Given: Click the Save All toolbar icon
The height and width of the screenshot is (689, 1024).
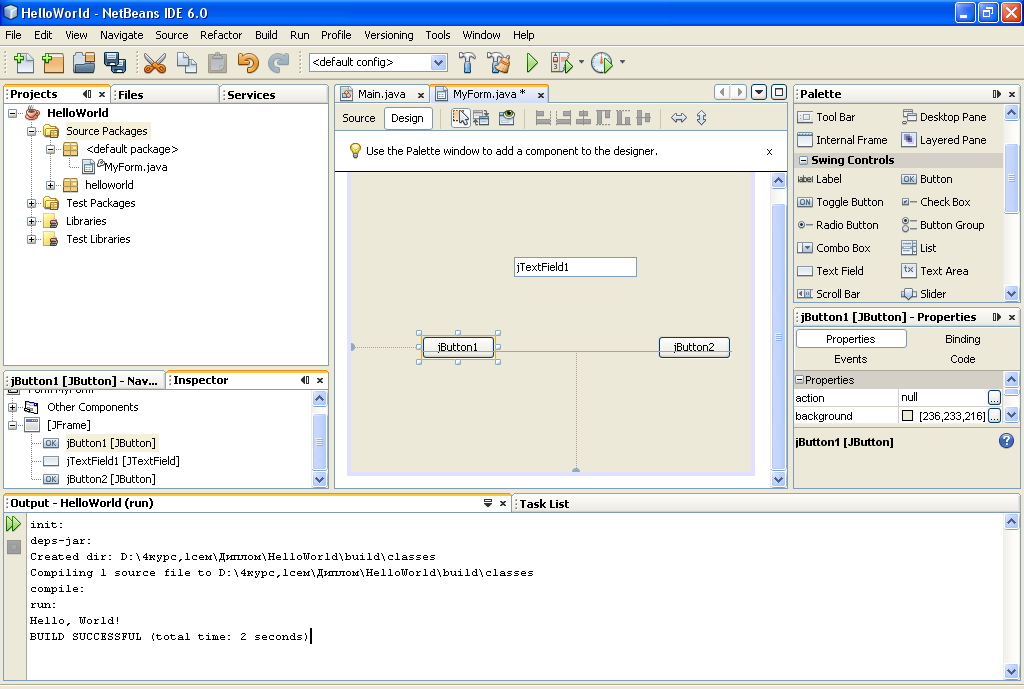Looking at the screenshot, I should [x=114, y=62].
